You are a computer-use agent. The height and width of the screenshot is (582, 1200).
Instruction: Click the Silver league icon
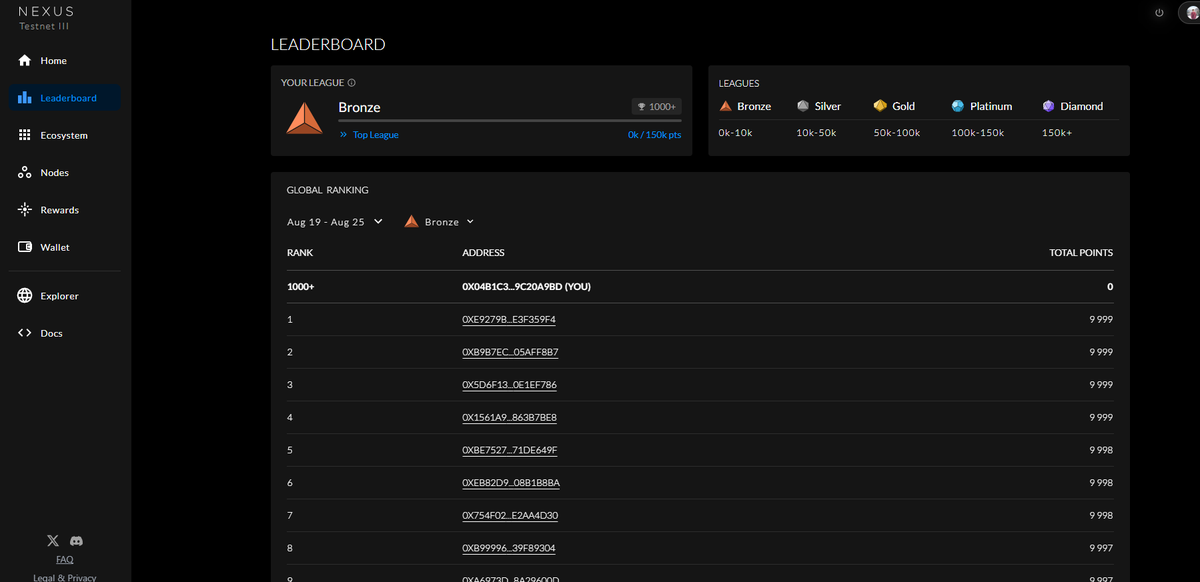tap(803, 106)
